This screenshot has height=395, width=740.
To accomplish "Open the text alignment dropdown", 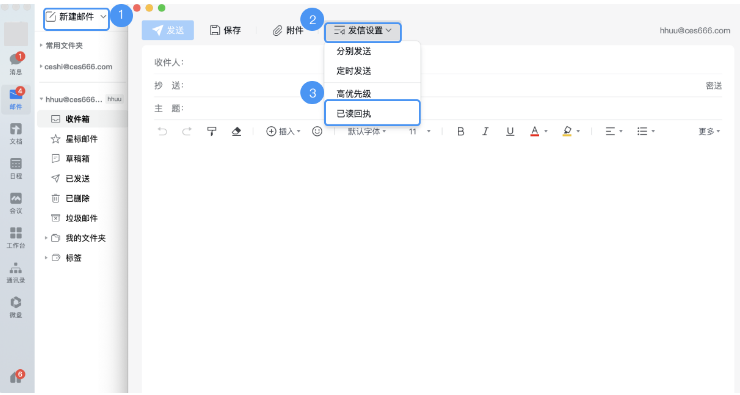I will (614, 131).
